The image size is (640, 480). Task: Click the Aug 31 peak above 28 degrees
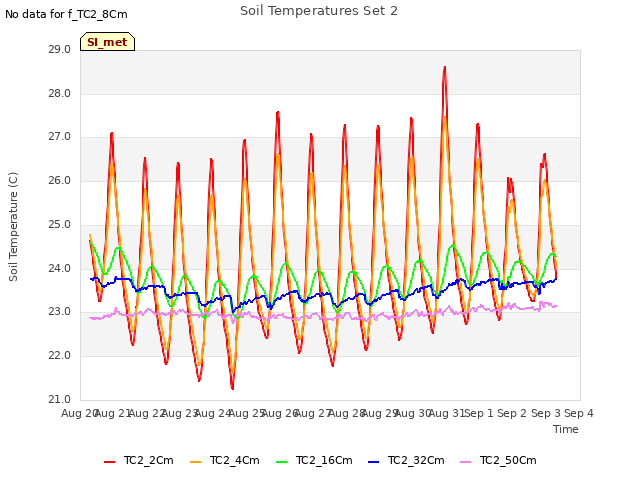[x=444, y=68]
